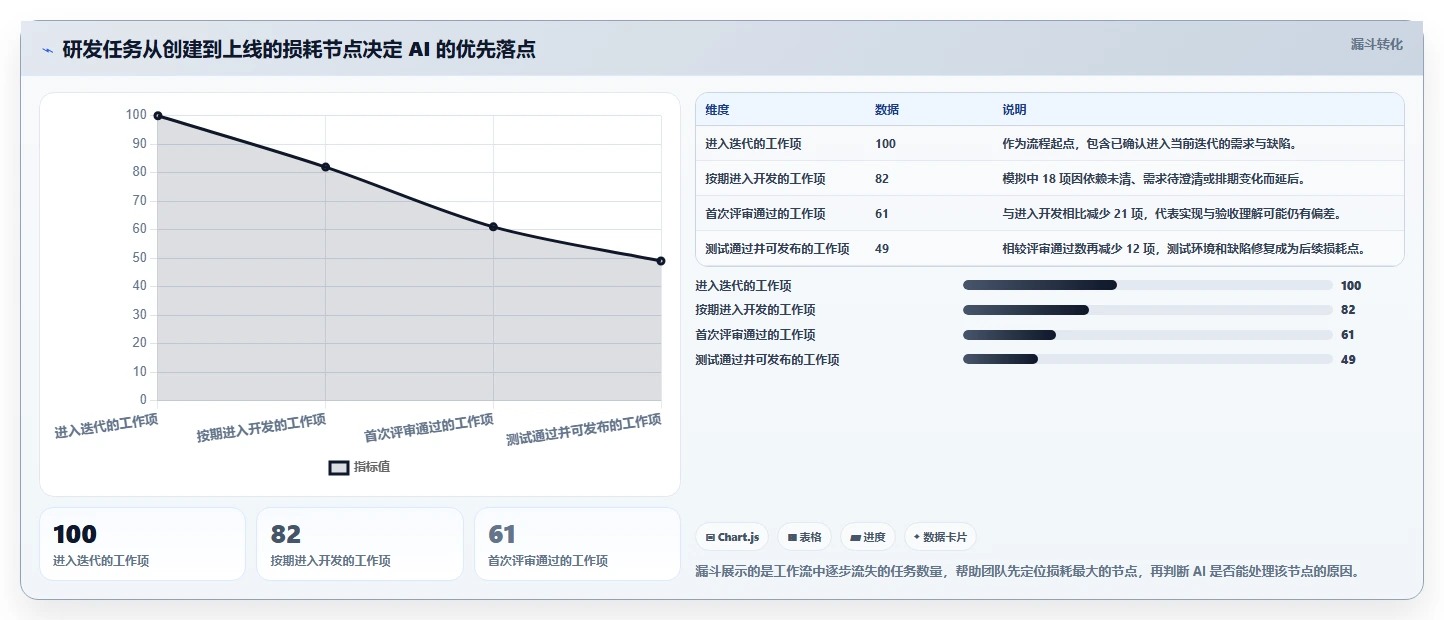
Task: Click the footer note starting 漏斗展示的是
Action: 1027,572
